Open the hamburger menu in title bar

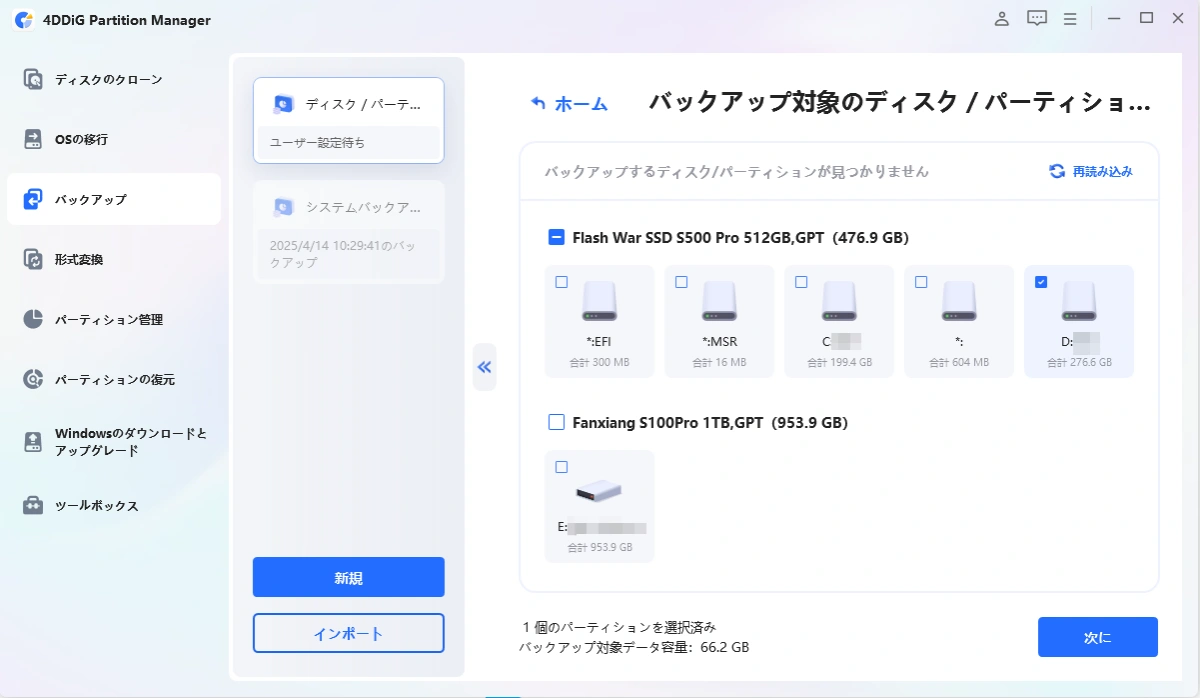[1070, 18]
